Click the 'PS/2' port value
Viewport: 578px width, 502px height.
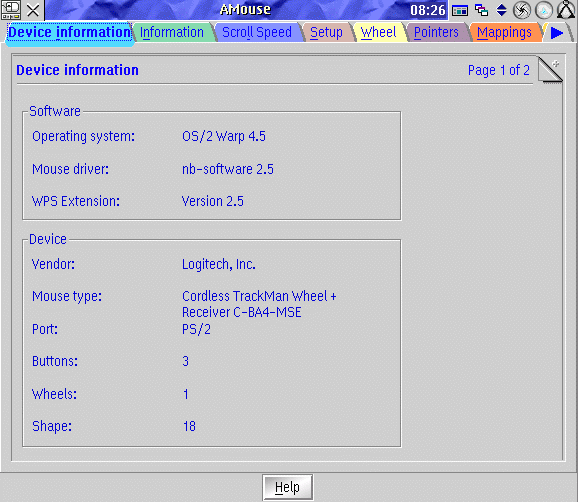point(196,329)
